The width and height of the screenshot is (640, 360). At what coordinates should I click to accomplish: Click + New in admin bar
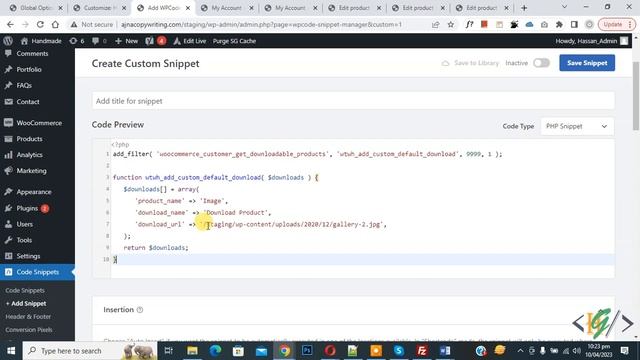pyautogui.click(x=127, y=41)
